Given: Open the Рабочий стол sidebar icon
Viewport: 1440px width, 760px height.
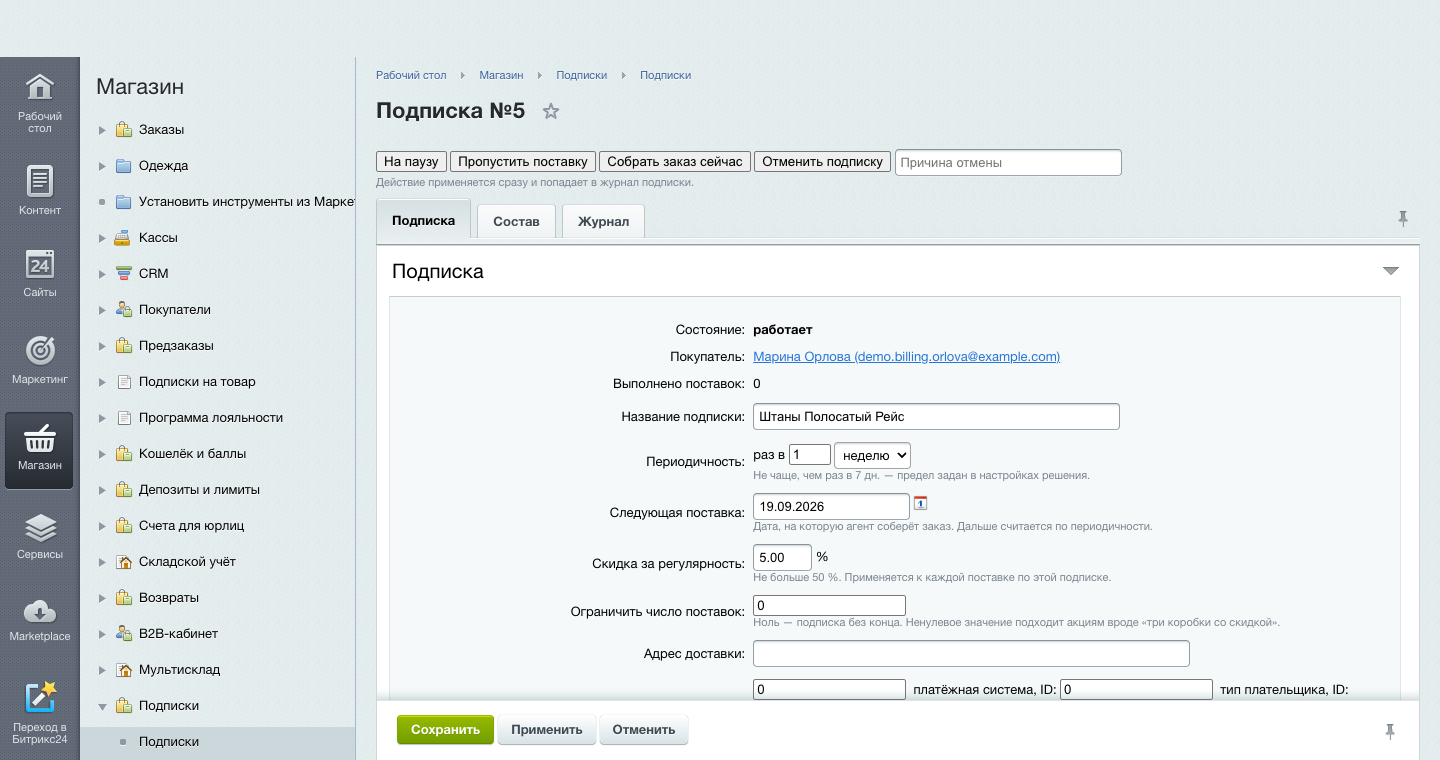Looking at the screenshot, I should [39, 88].
